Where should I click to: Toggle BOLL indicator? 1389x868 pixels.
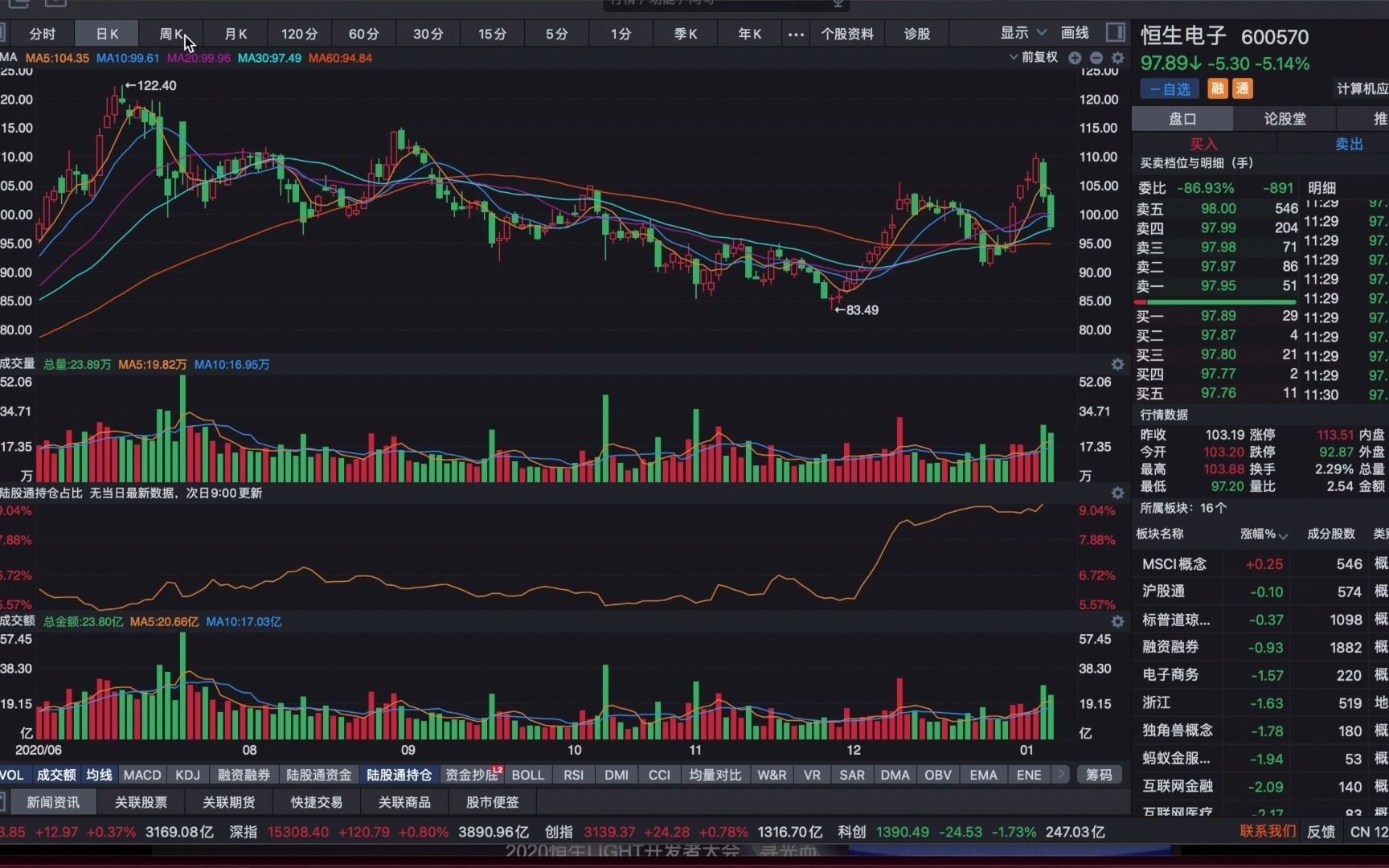pos(528,775)
